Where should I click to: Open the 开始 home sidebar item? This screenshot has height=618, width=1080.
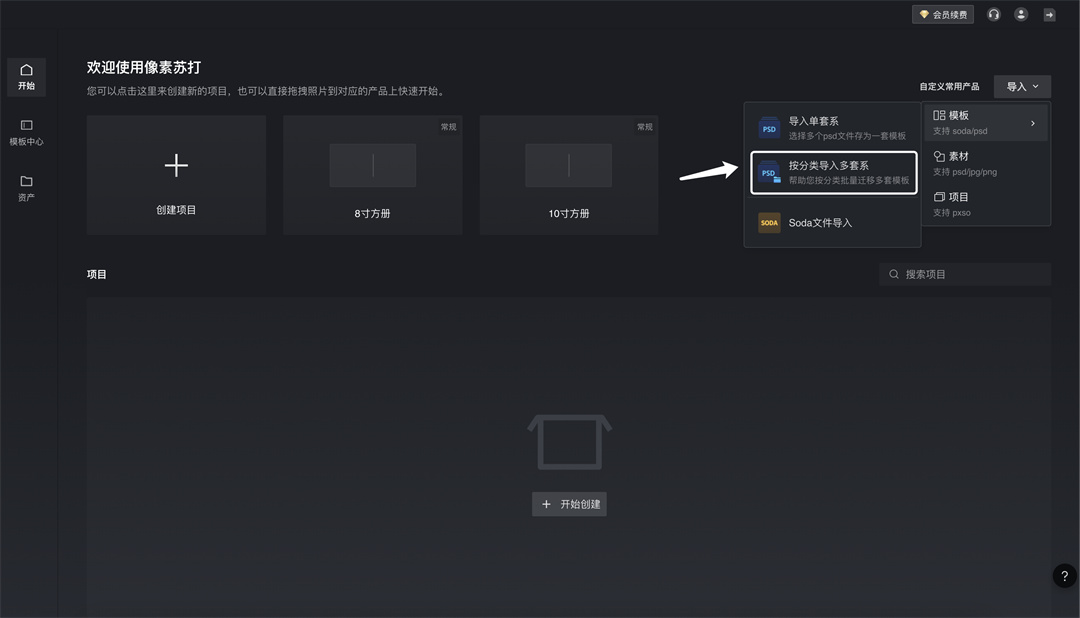pyautogui.click(x=26, y=76)
